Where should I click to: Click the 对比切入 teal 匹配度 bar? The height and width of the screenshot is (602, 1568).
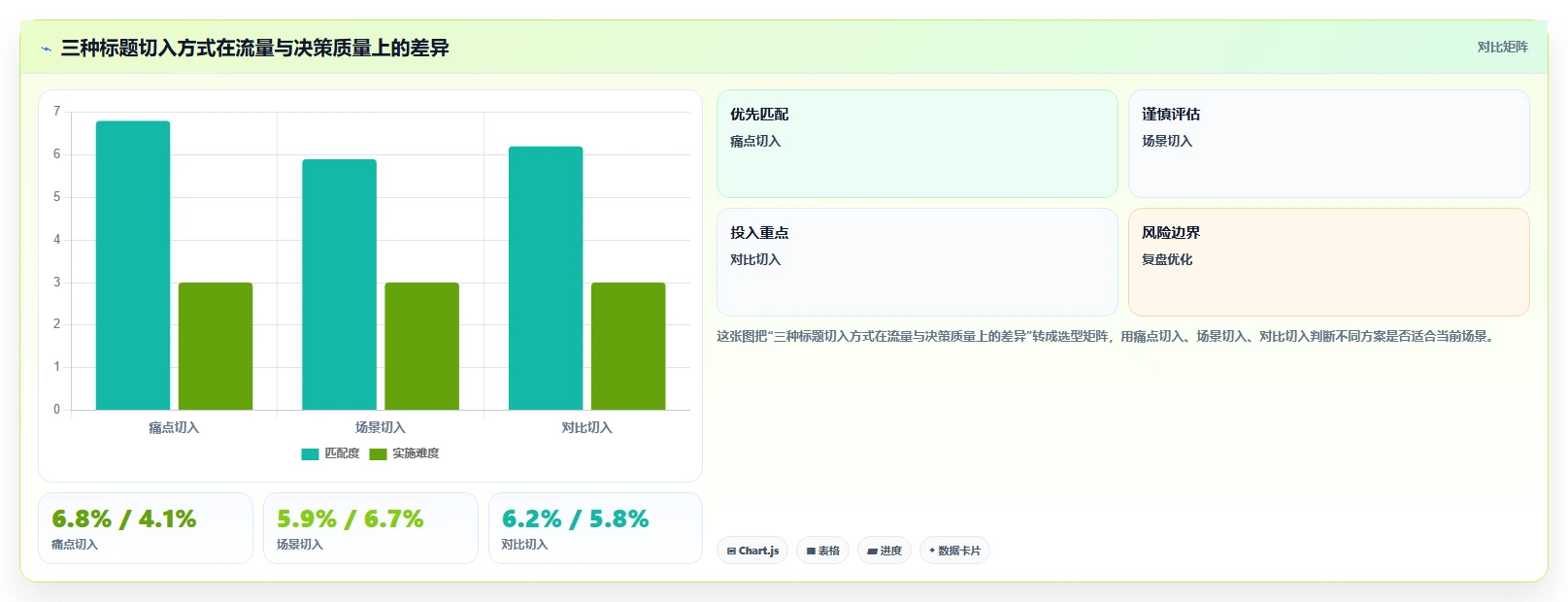[546, 278]
